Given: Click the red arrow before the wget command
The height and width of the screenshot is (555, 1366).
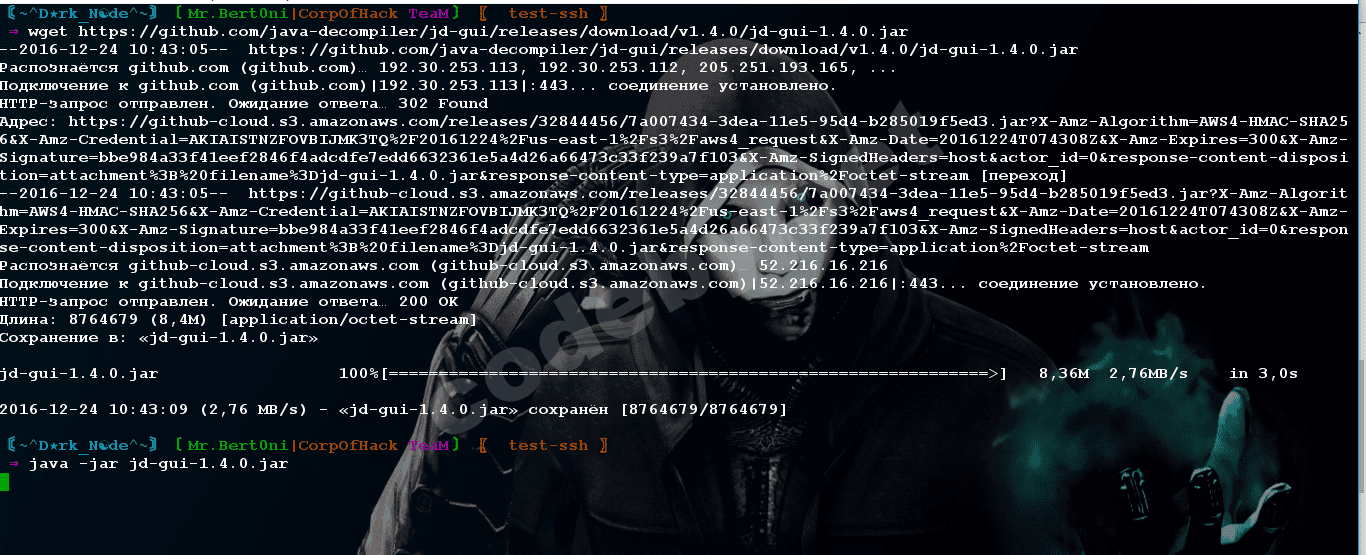Looking at the screenshot, I should coord(14,32).
